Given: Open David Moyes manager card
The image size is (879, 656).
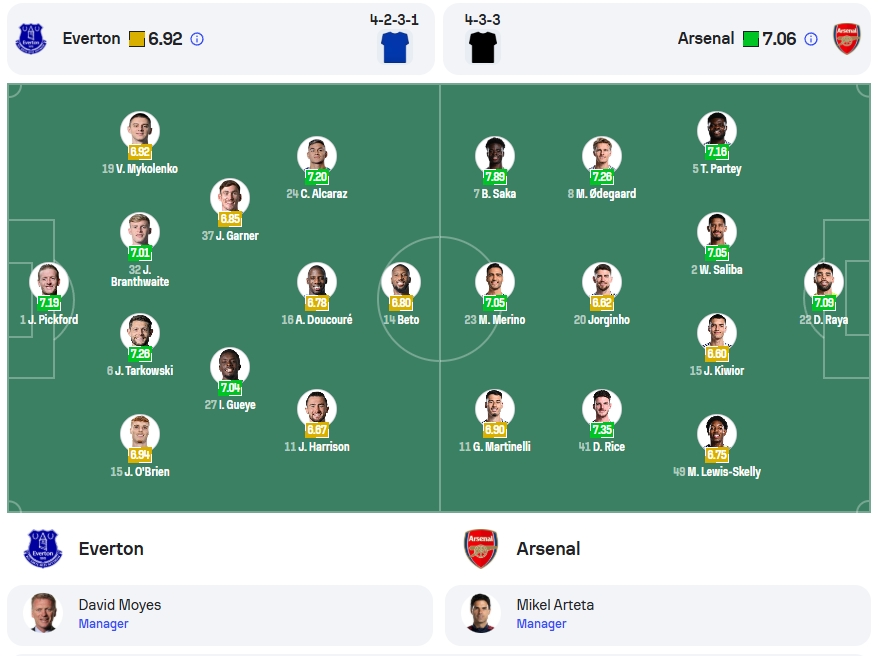Looking at the screenshot, I should tap(220, 615).
